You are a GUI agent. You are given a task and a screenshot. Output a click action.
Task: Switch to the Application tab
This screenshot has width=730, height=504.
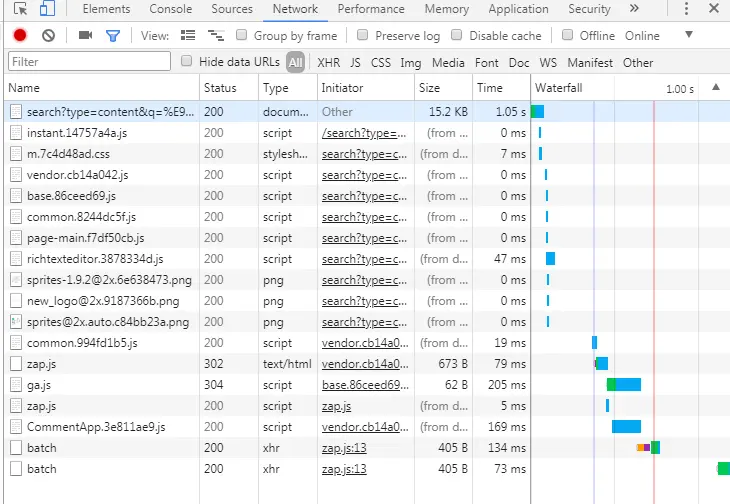pos(518,9)
